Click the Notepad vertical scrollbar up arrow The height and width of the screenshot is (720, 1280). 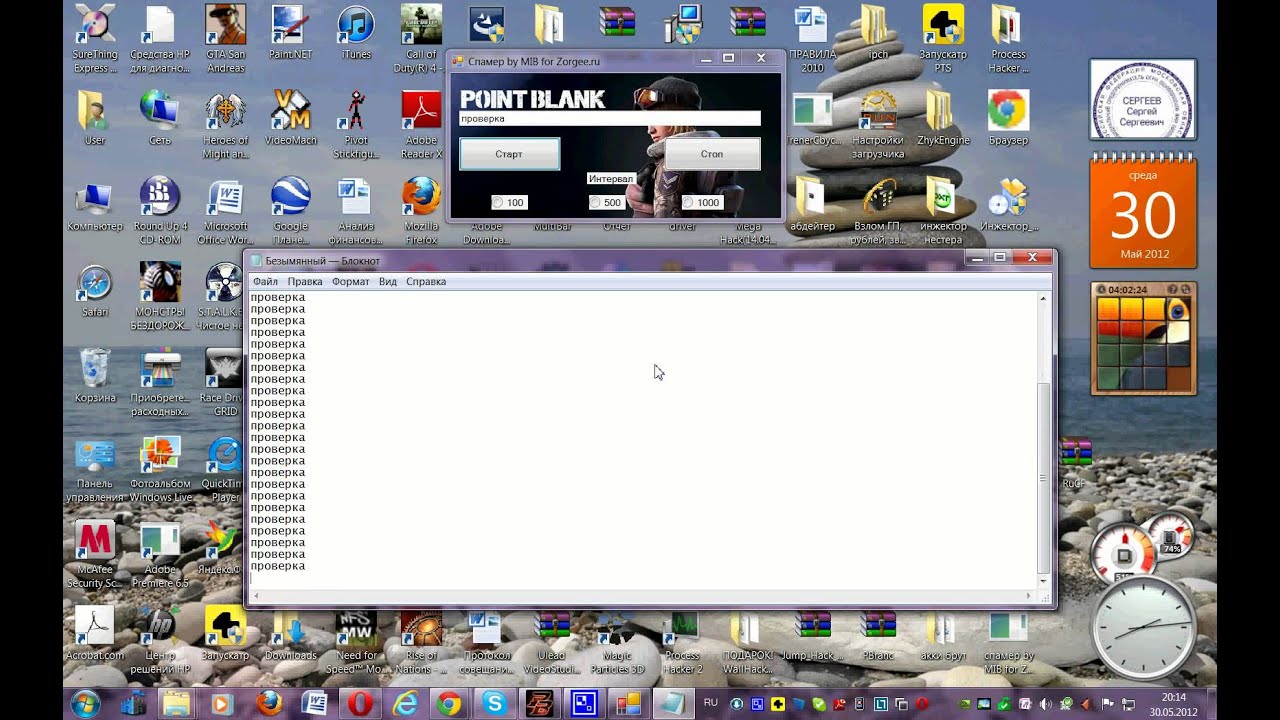point(1043,298)
